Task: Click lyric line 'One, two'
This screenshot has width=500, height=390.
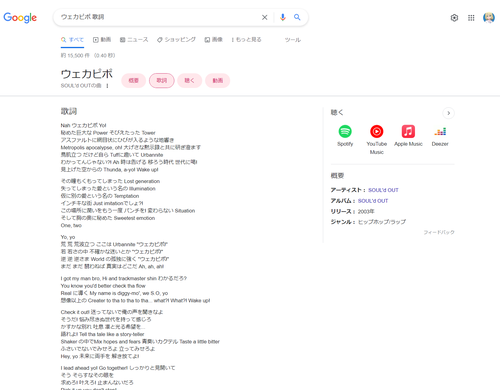Action: coord(71,225)
